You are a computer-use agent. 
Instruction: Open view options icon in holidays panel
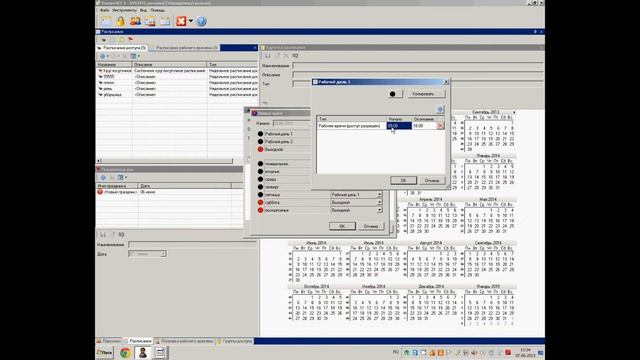pyautogui.click(x=122, y=178)
